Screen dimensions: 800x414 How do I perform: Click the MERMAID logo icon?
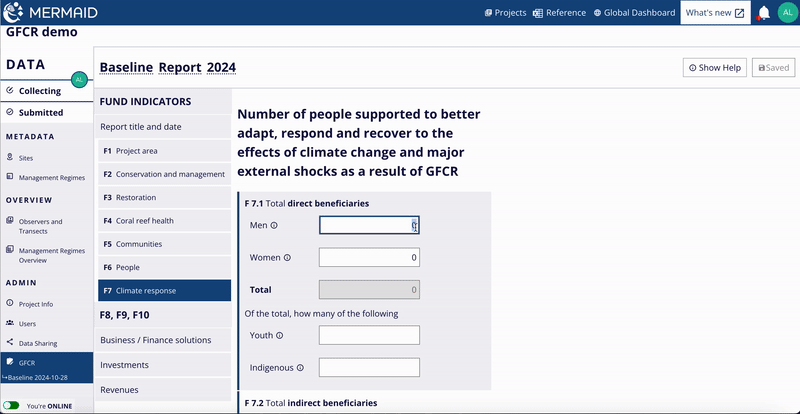pos(13,12)
